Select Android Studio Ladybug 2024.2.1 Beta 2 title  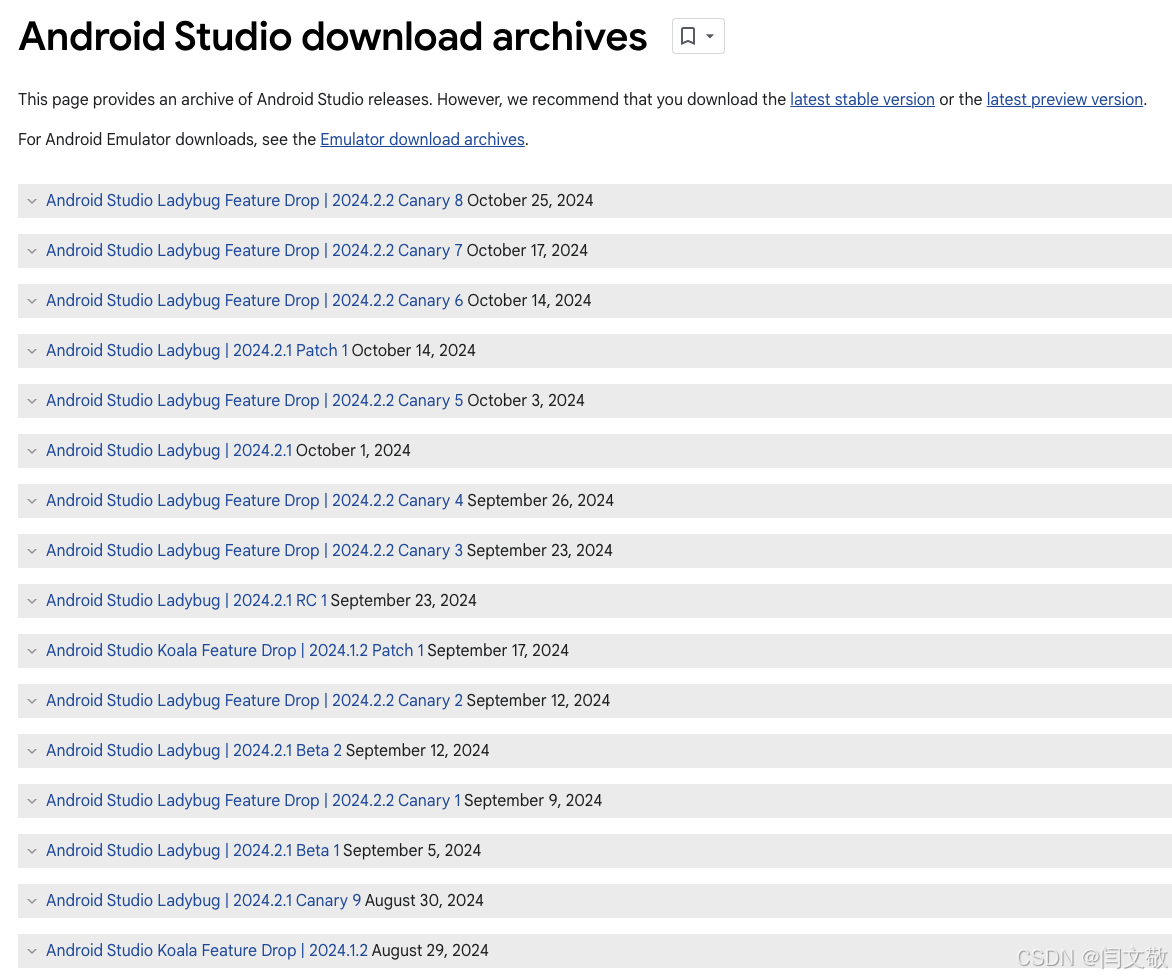point(194,751)
